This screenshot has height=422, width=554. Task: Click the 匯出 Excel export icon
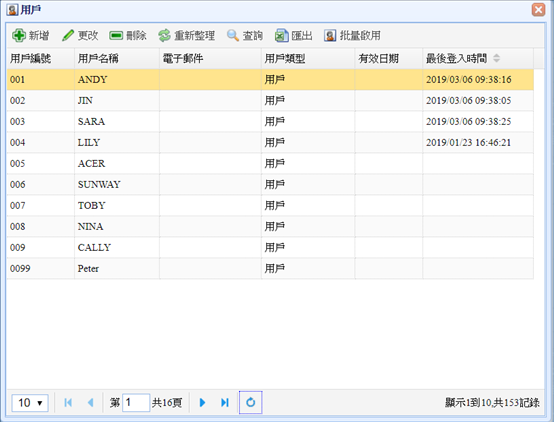point(281,35)
